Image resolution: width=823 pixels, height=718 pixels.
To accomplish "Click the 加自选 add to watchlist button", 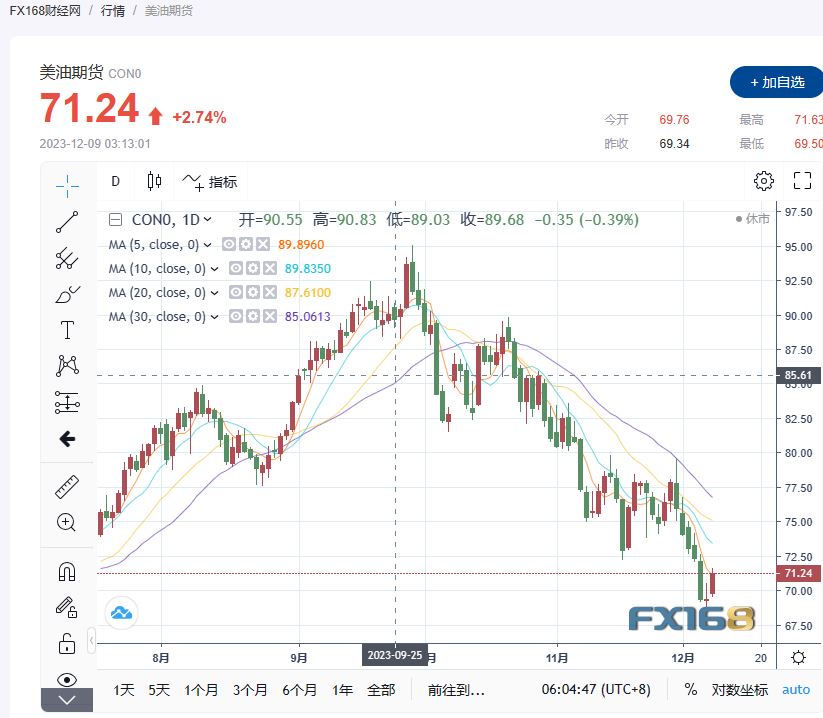I will coord(776,82).
